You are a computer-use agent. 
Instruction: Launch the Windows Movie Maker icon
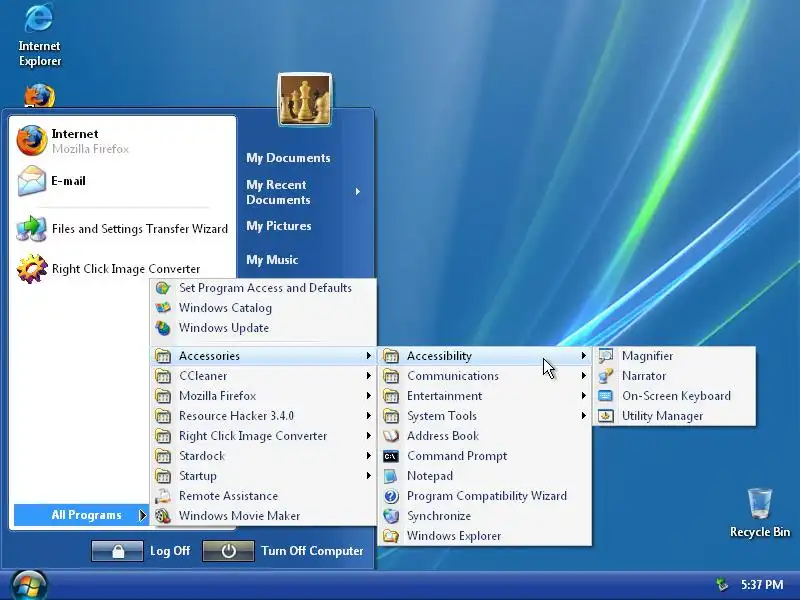pos(163,516)
